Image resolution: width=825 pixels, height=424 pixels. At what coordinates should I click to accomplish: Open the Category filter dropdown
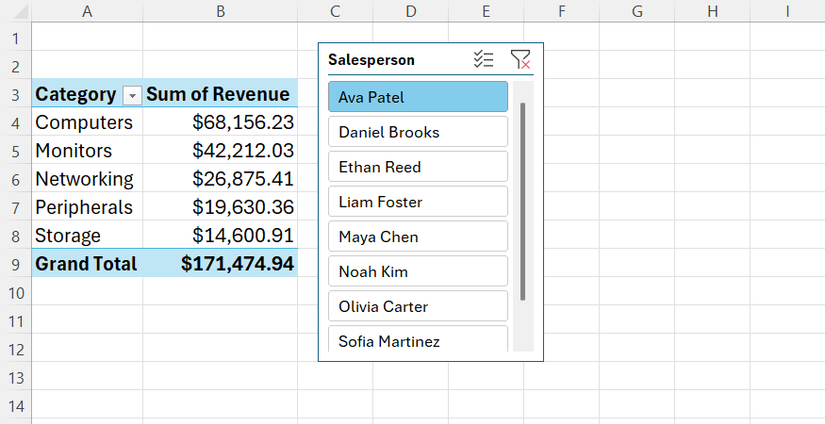tap(132, 95)
